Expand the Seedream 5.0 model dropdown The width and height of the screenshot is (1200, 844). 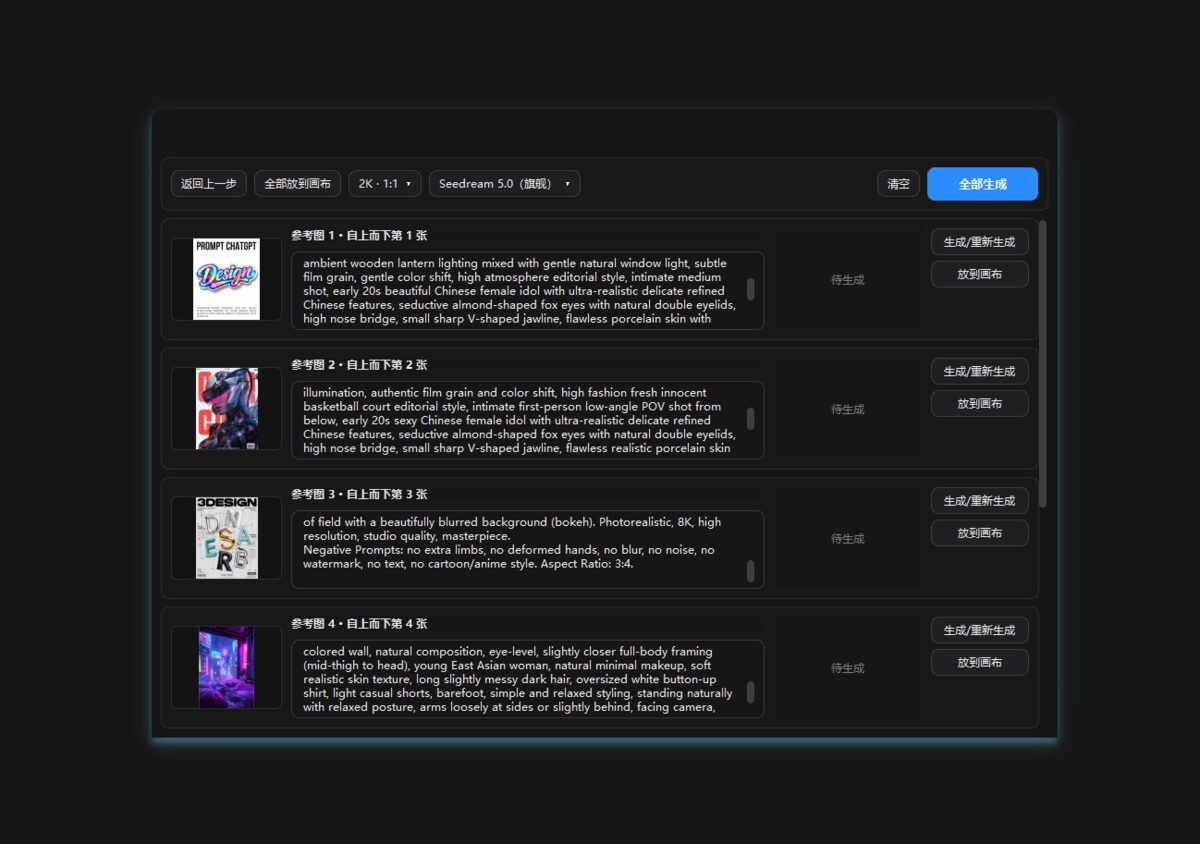pos(504,184)
